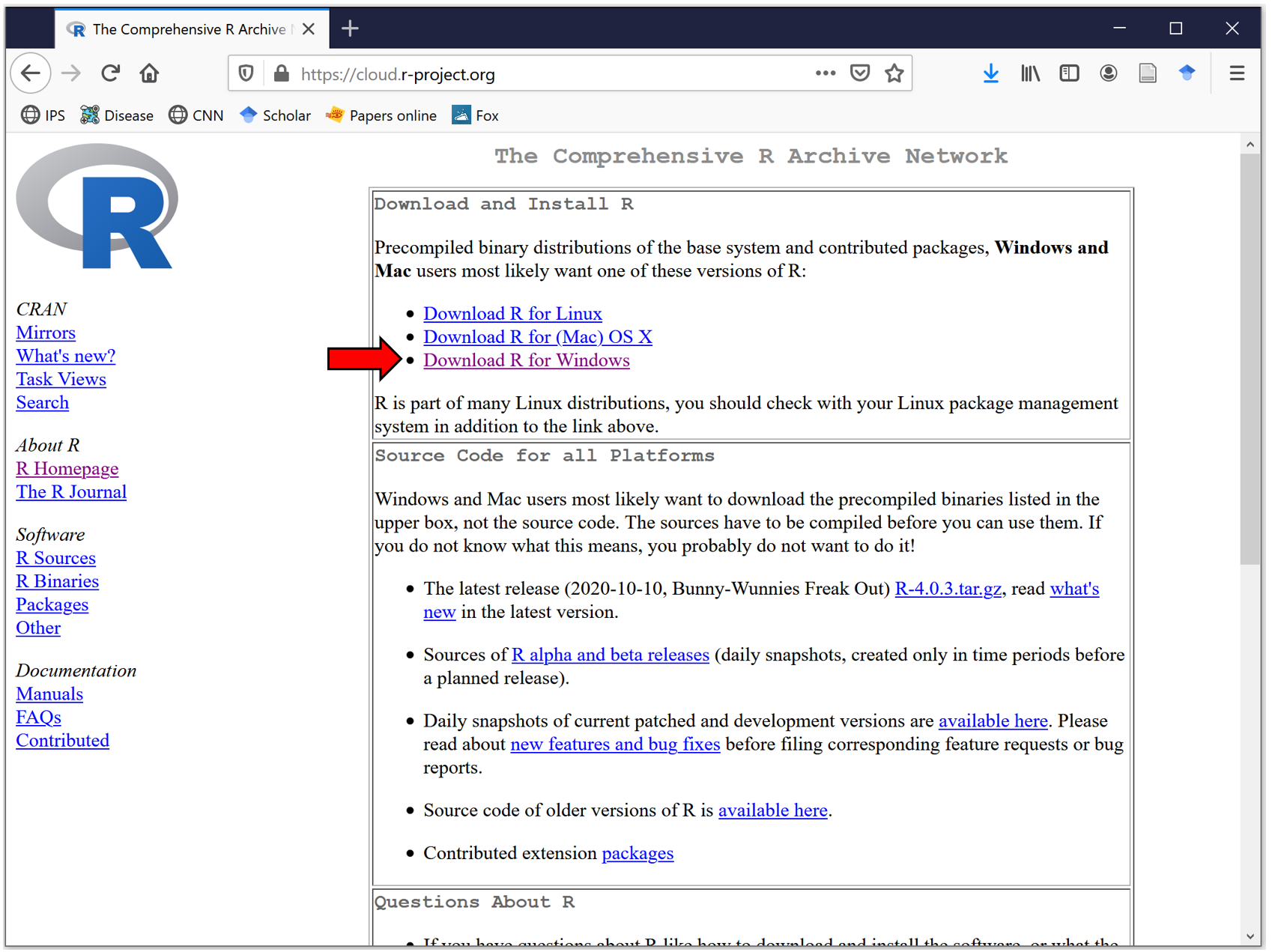Open the Other software link
The image size is (1272, 952).
[38, 628]
